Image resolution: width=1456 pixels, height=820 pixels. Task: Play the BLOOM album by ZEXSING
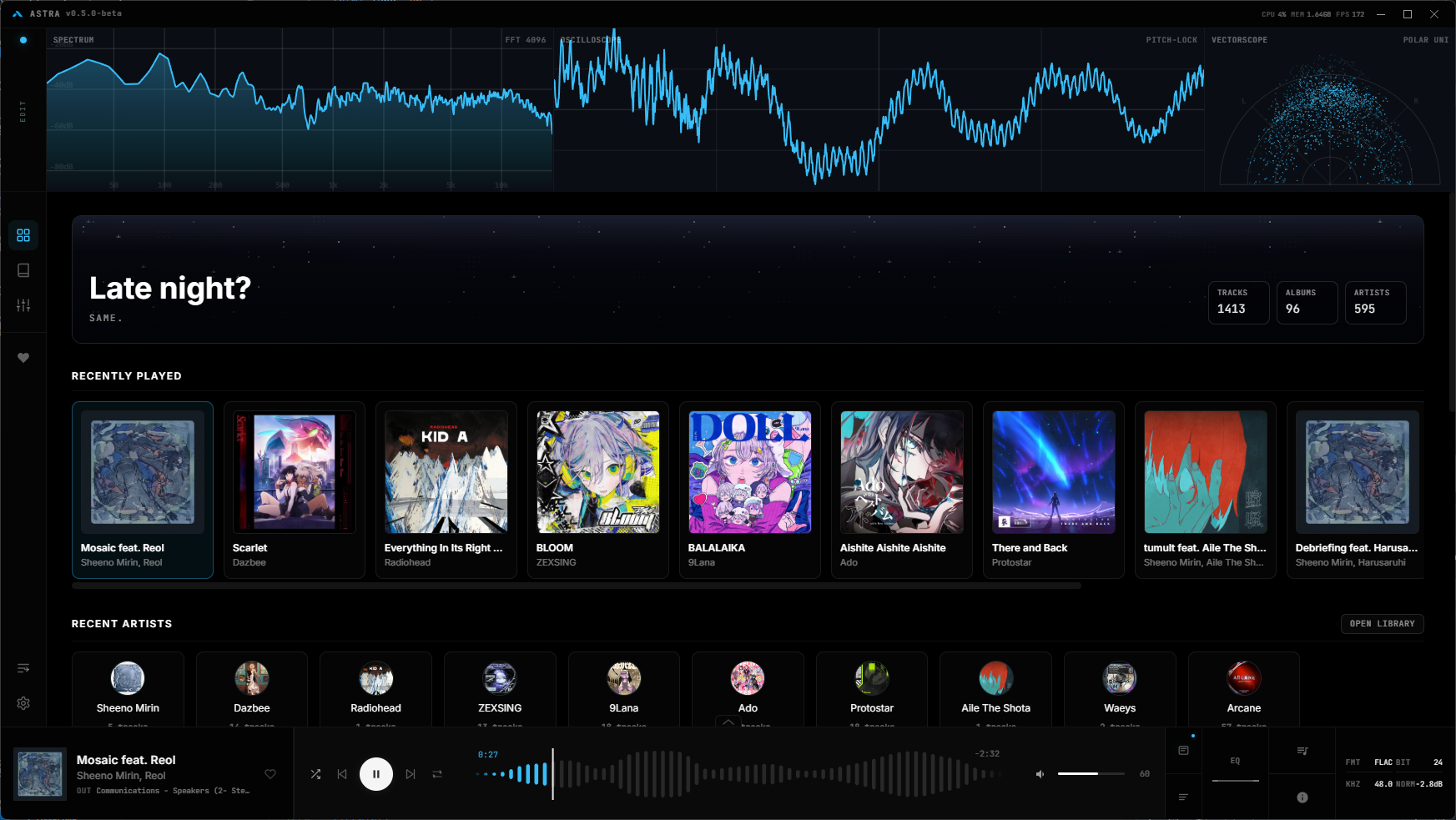tap(597, 471)
